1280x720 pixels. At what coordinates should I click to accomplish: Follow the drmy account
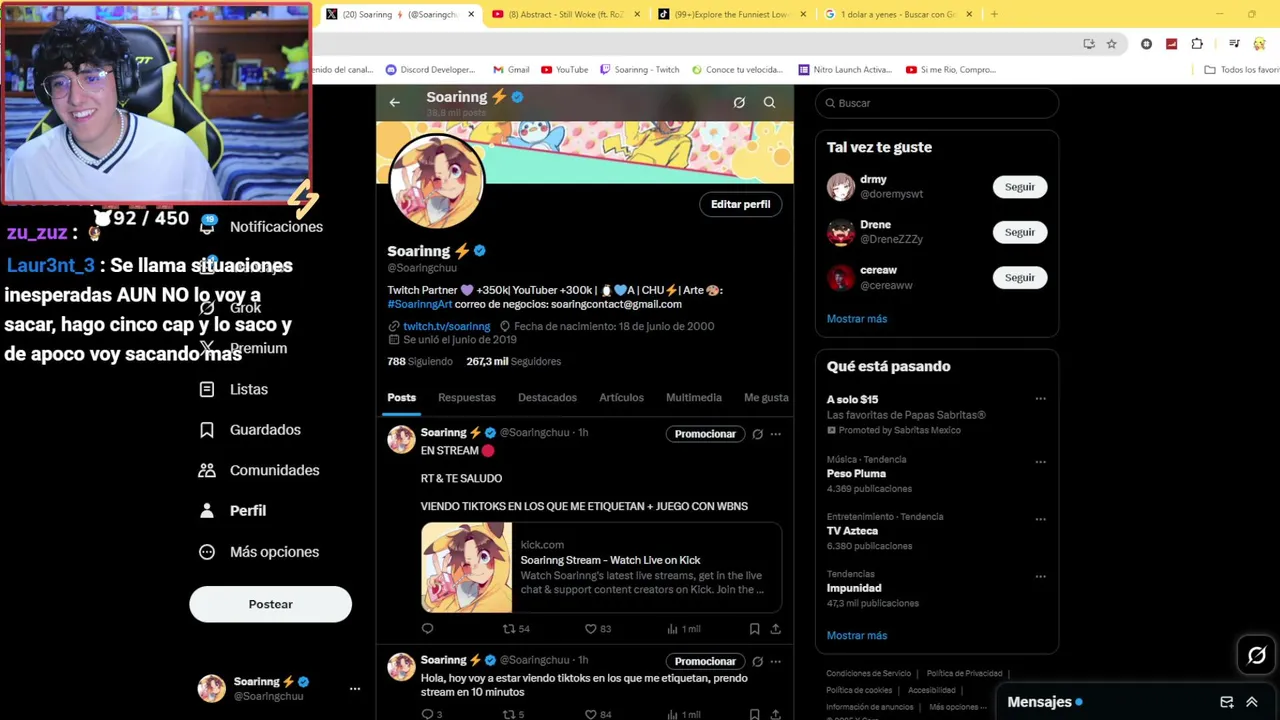(1019, 187)
